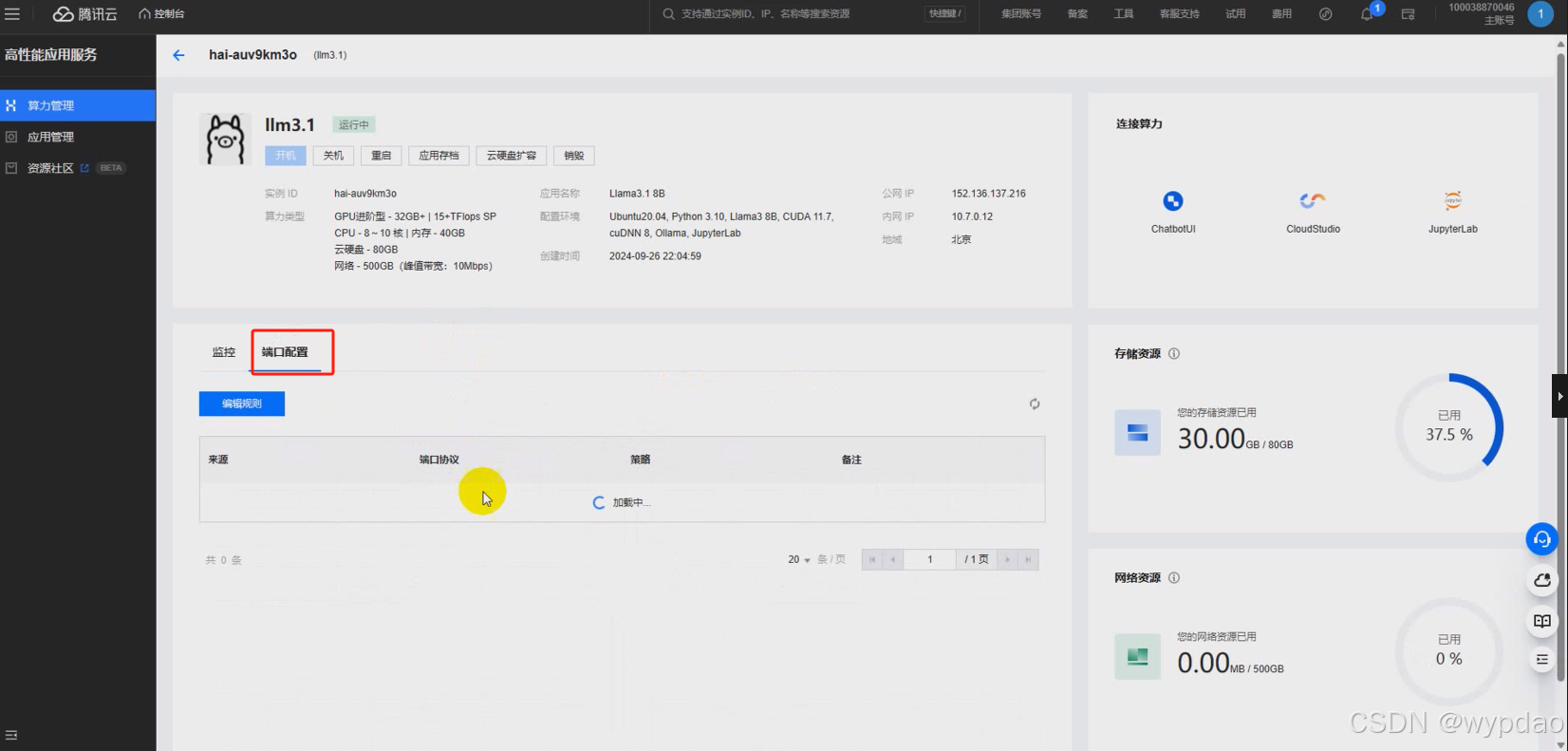The width and height of the screenshot is (1568, 751).
Task: Collapse the sidebar with the bottom icon
Action: (x=11, y=735)
